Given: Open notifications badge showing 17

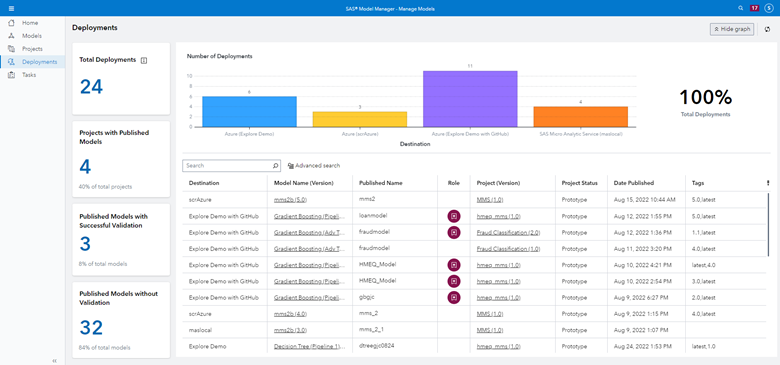Looking at the screenshot, I should coord(755,8).
